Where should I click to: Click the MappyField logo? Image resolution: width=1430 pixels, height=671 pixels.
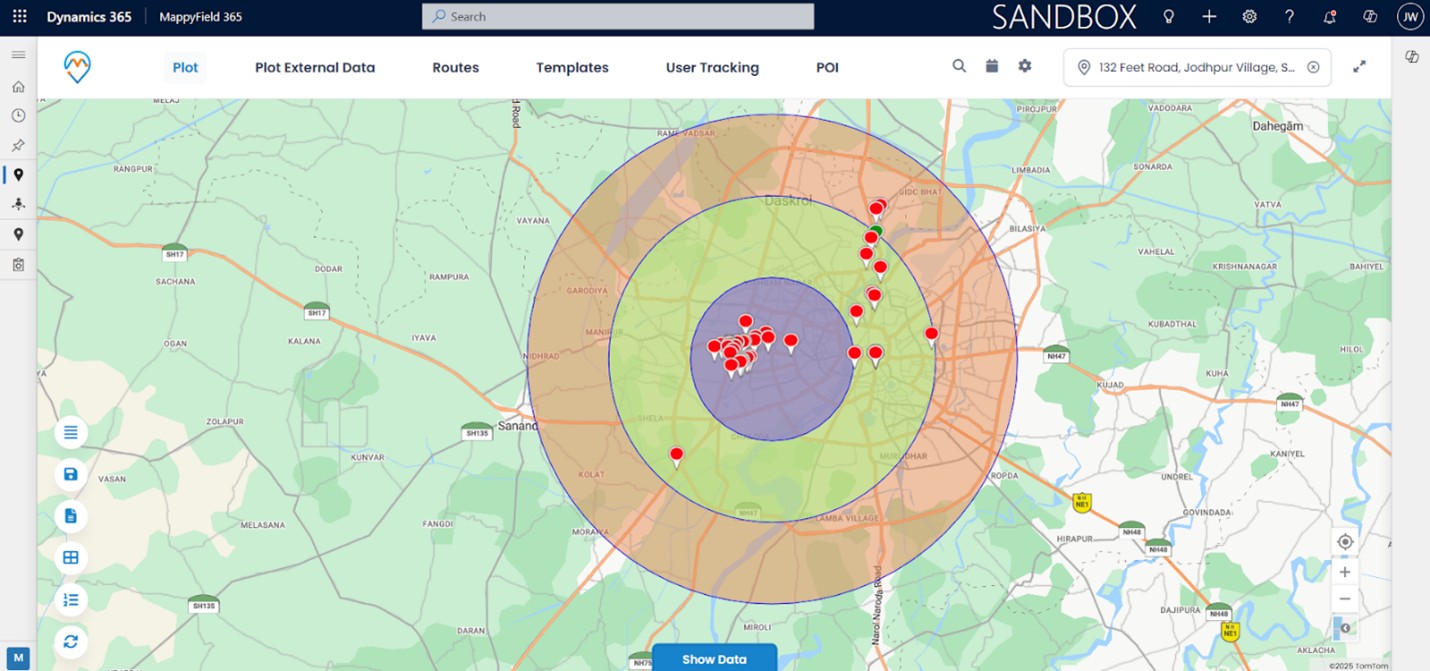coord(77,67)
